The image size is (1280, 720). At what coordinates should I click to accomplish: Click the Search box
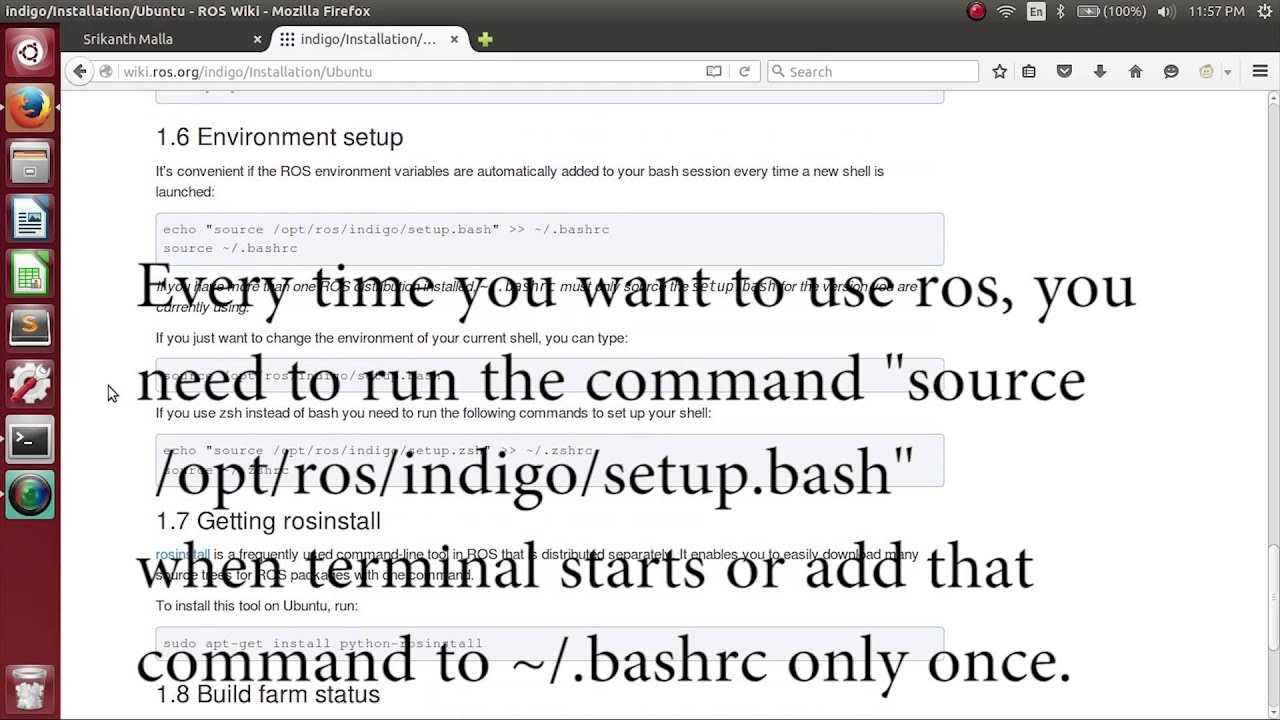[x=873, y=71]
